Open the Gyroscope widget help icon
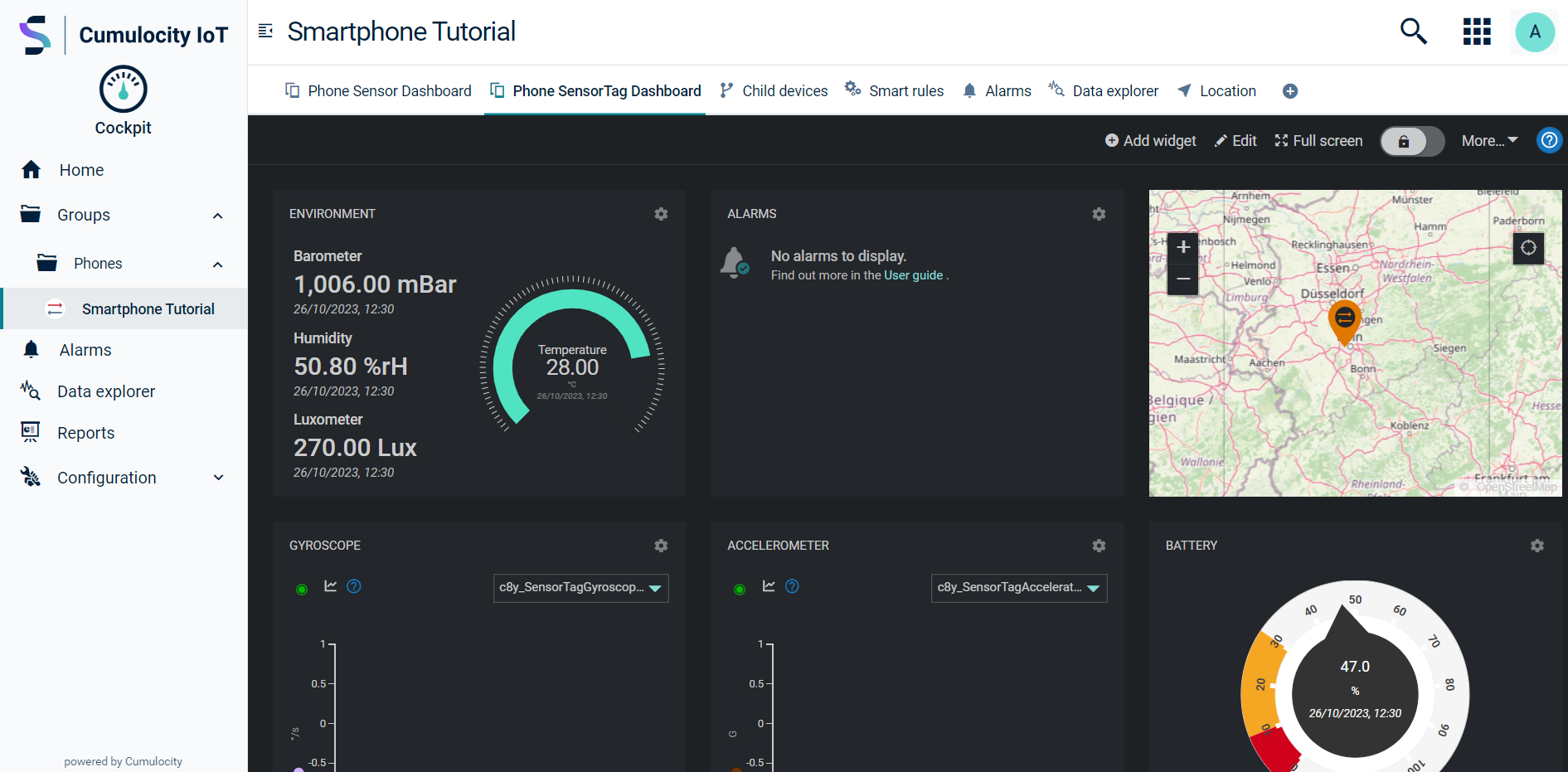The image size is (1568, 772). (354, 586)
